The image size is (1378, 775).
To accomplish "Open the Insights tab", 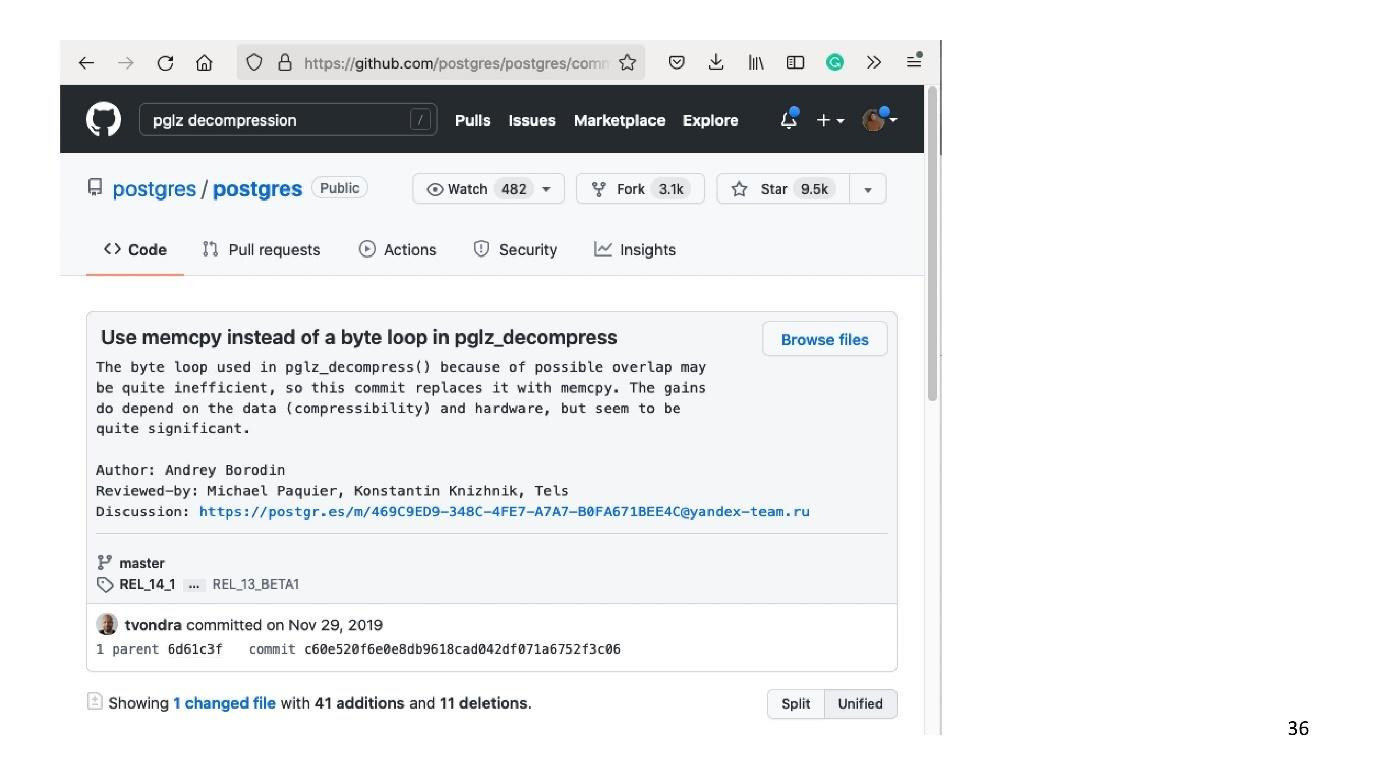I will tap(635, 249).
